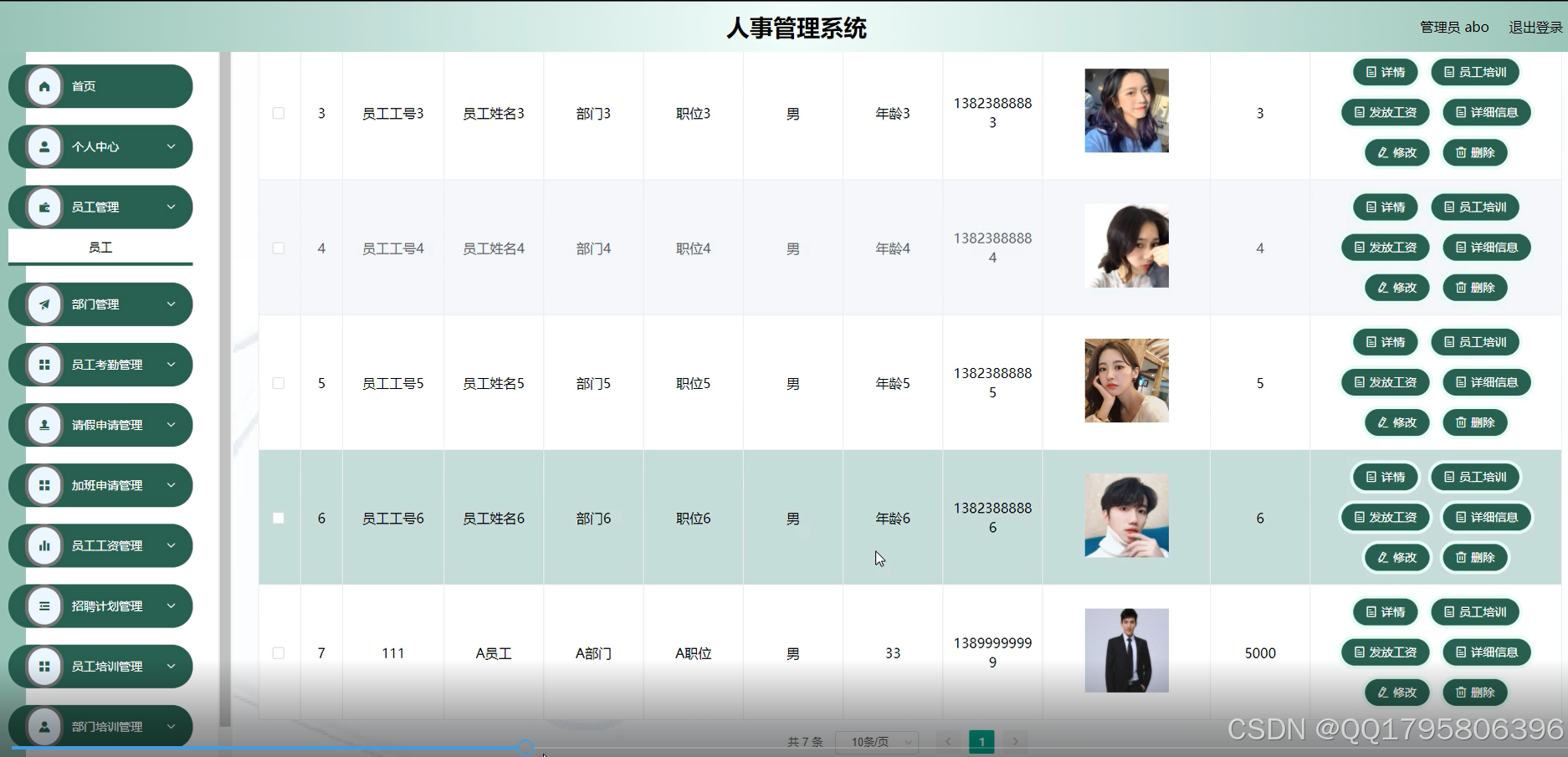This screenshot has width=1568, height=757.
Task: Click 删除 on the A员工 row
Action: pos(1474,693)
